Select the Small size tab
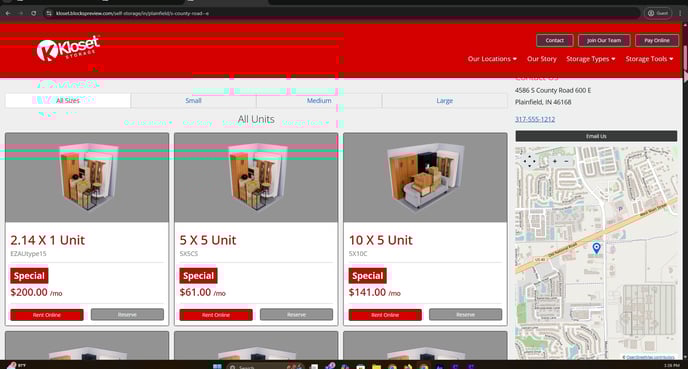 [194, 100]
